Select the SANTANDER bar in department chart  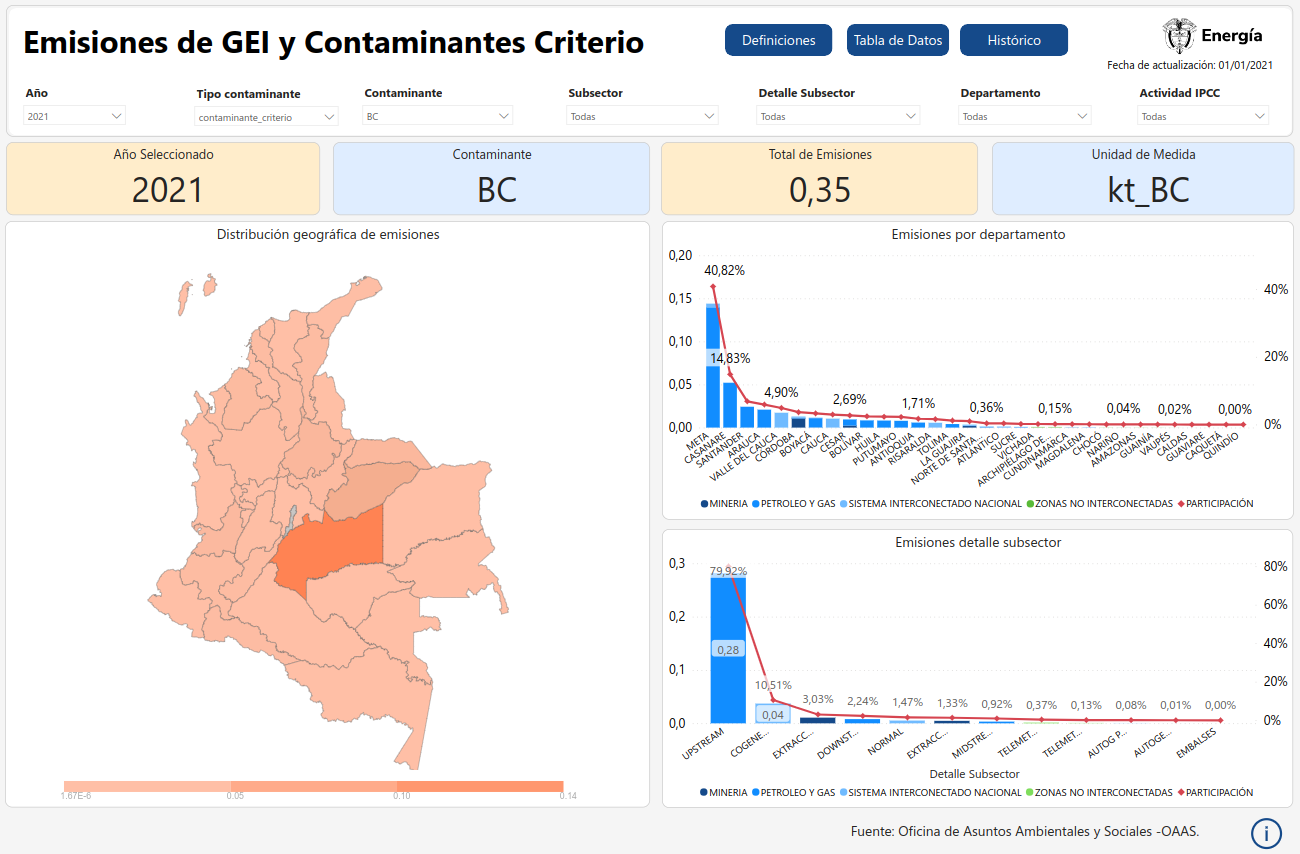point(747,417)
